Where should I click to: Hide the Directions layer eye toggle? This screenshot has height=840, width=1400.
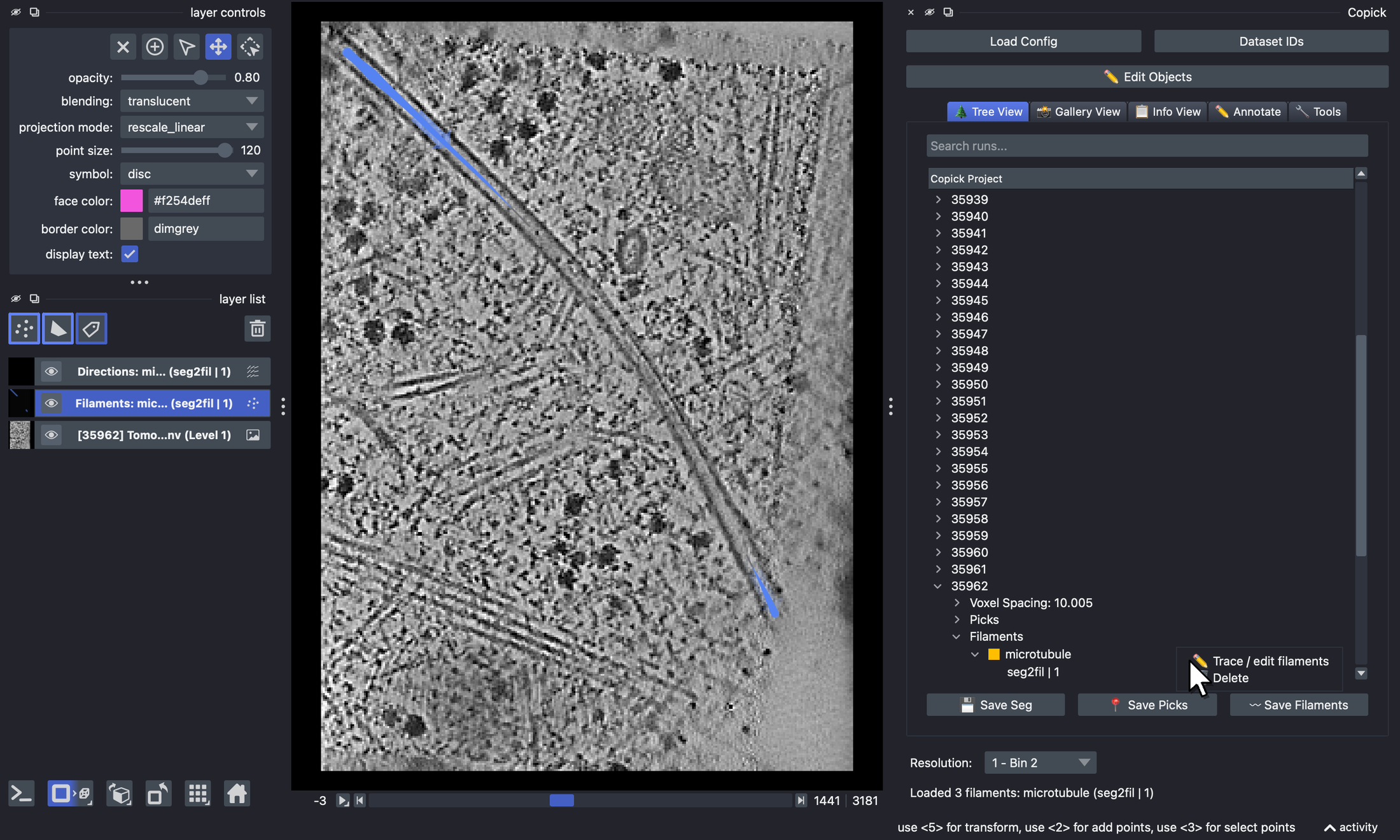(52, 372)
